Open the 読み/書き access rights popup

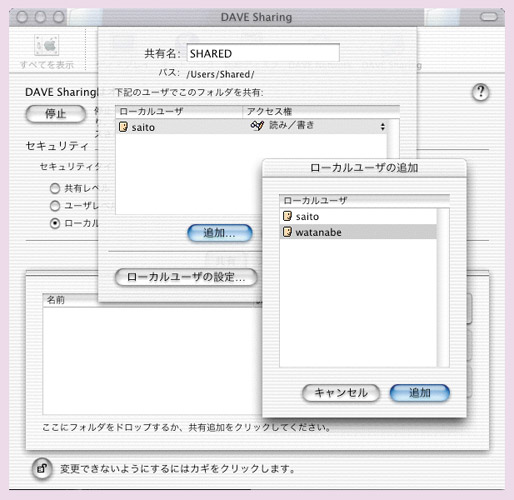[318, 126]
